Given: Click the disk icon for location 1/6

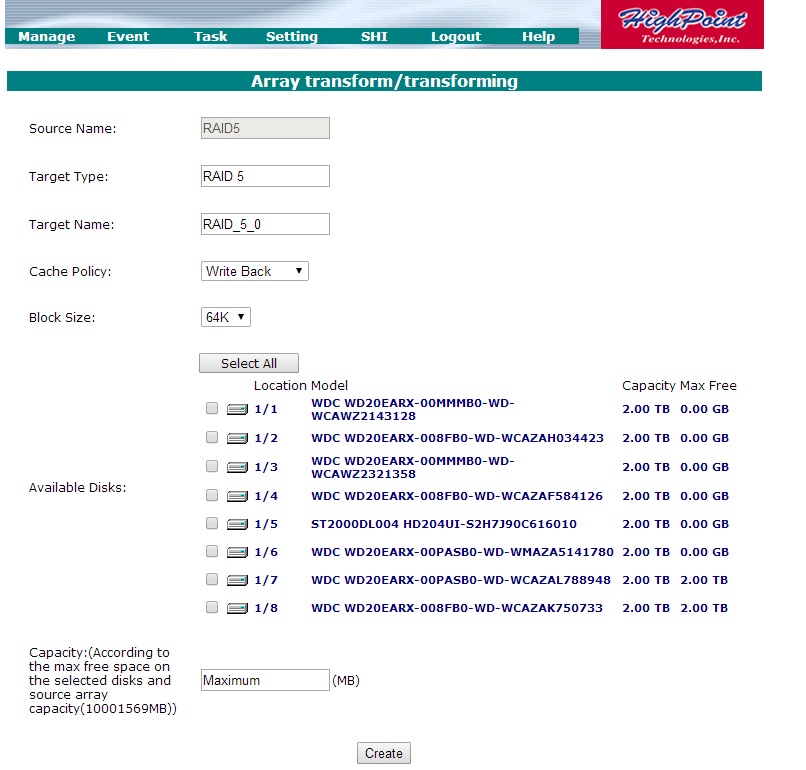Looking at the screenshot, I should [x=237, y=552].
